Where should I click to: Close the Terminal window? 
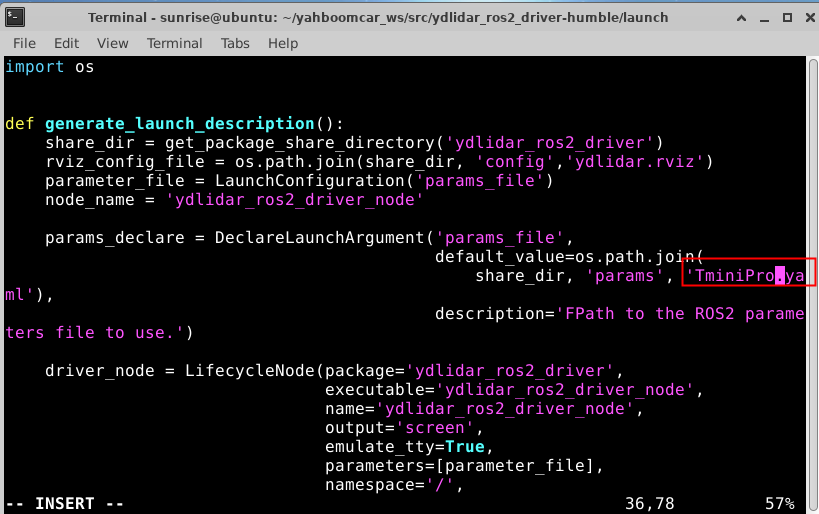[810, 18]
